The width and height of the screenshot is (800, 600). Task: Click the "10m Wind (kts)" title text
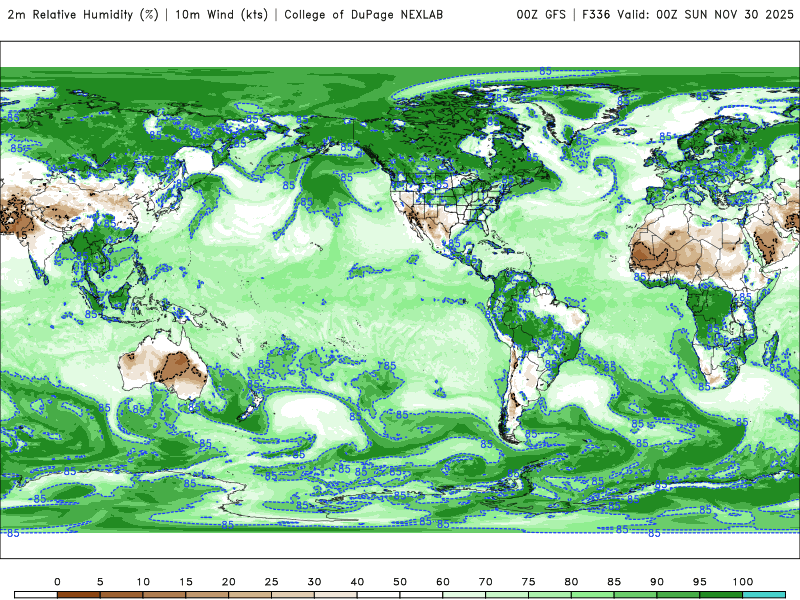pyautogui.click(x=221, y=14)
